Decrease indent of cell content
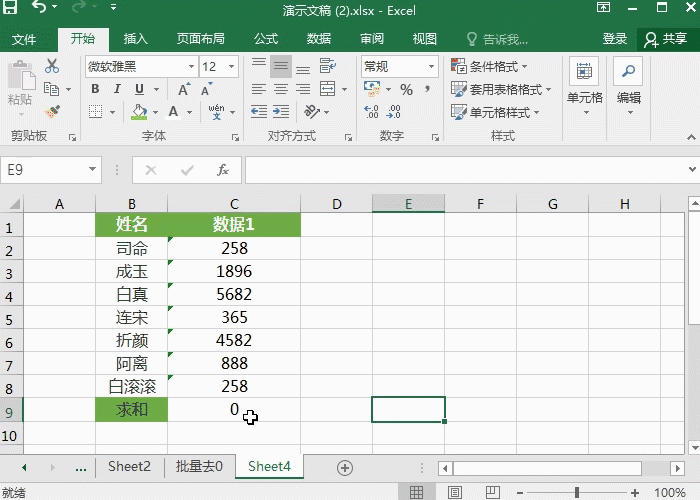Viewport: 700px width, 500px height. point(259,112)
